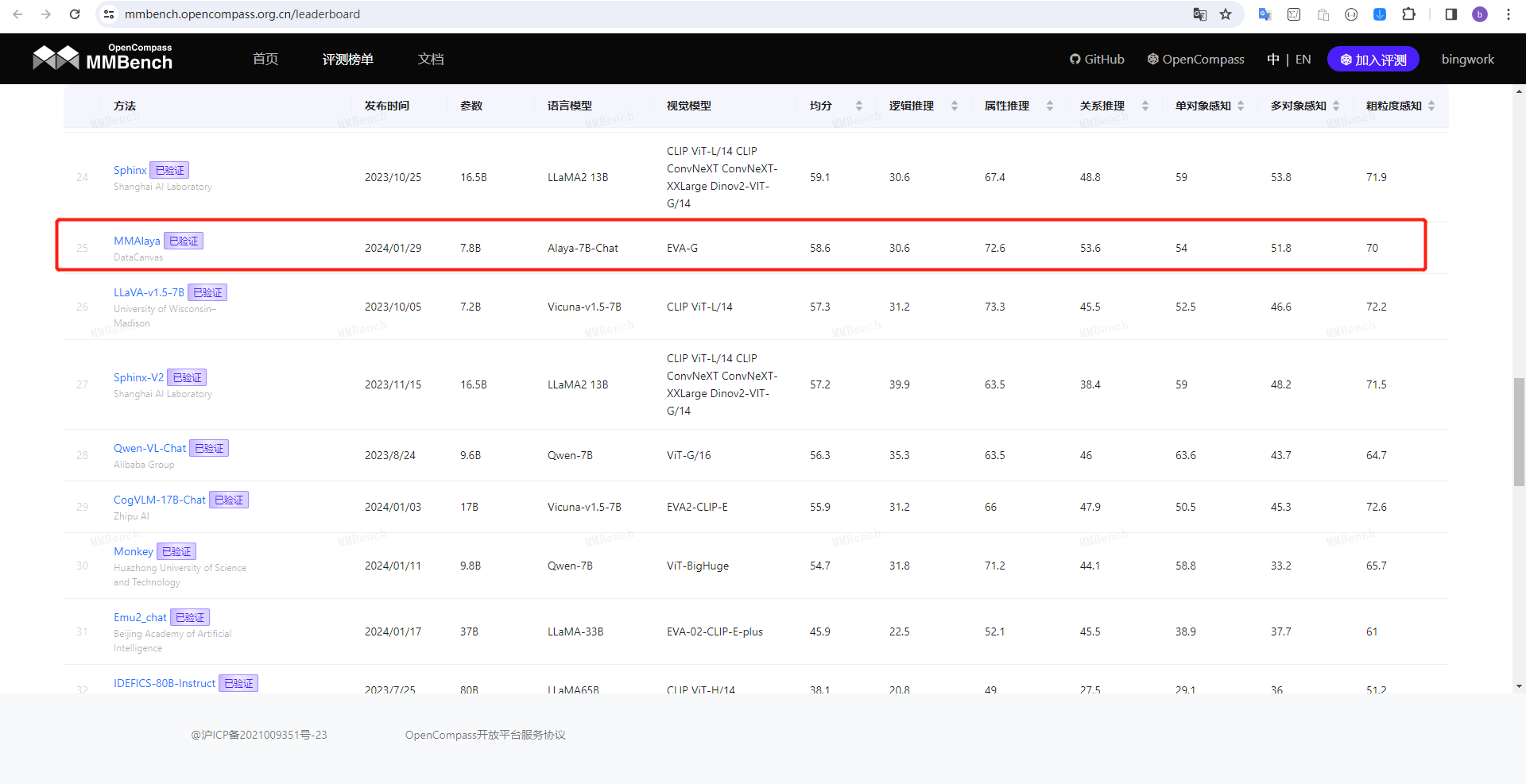Click the page vertical scrollbar thumb
The height and width of the screenshot is (784, 1526).
pos(1519,431)
